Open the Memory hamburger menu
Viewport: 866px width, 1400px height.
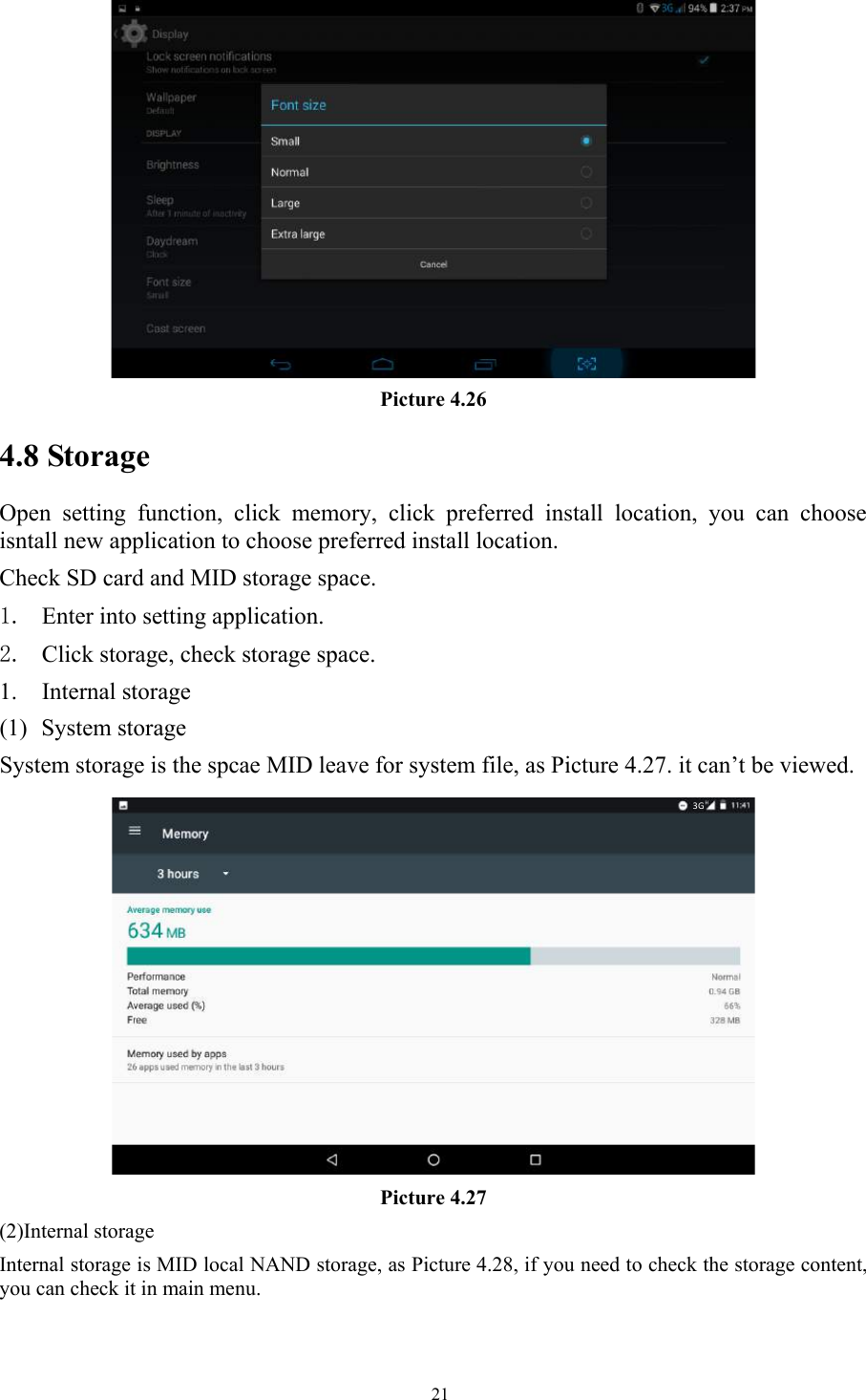point(135,831)
